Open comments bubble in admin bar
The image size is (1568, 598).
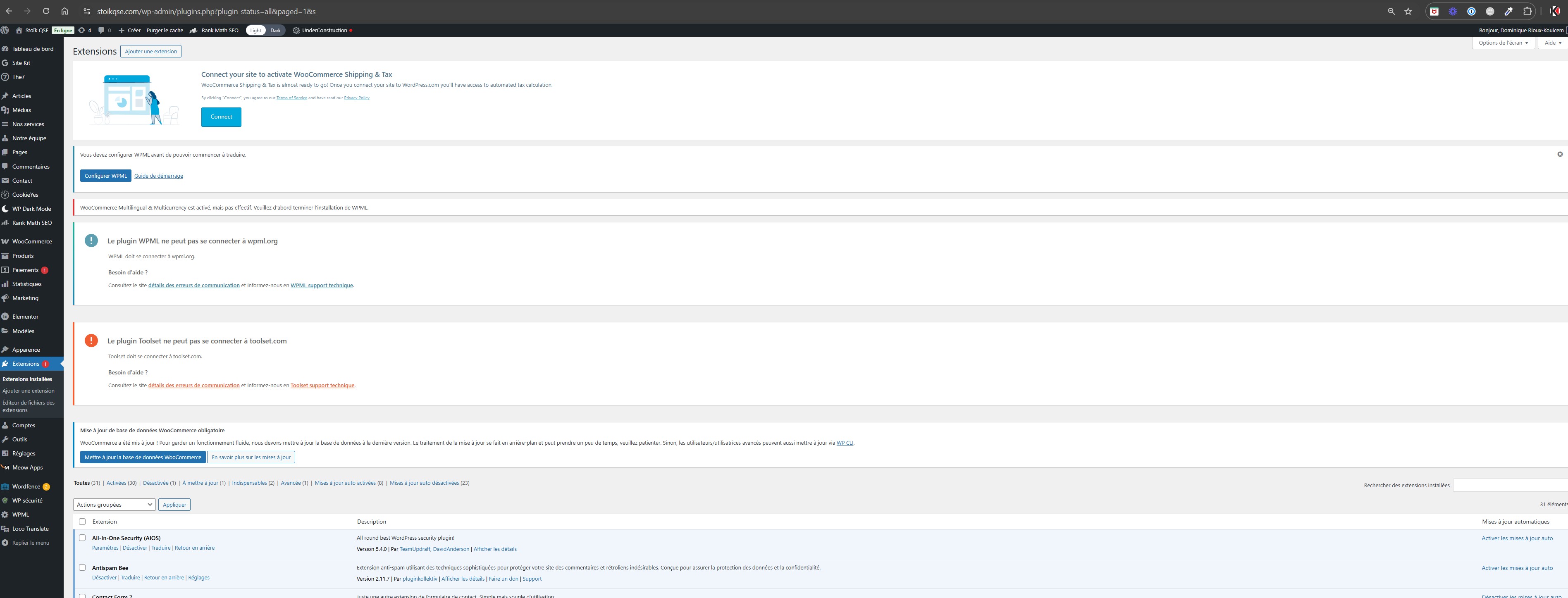tap(105, 31)
